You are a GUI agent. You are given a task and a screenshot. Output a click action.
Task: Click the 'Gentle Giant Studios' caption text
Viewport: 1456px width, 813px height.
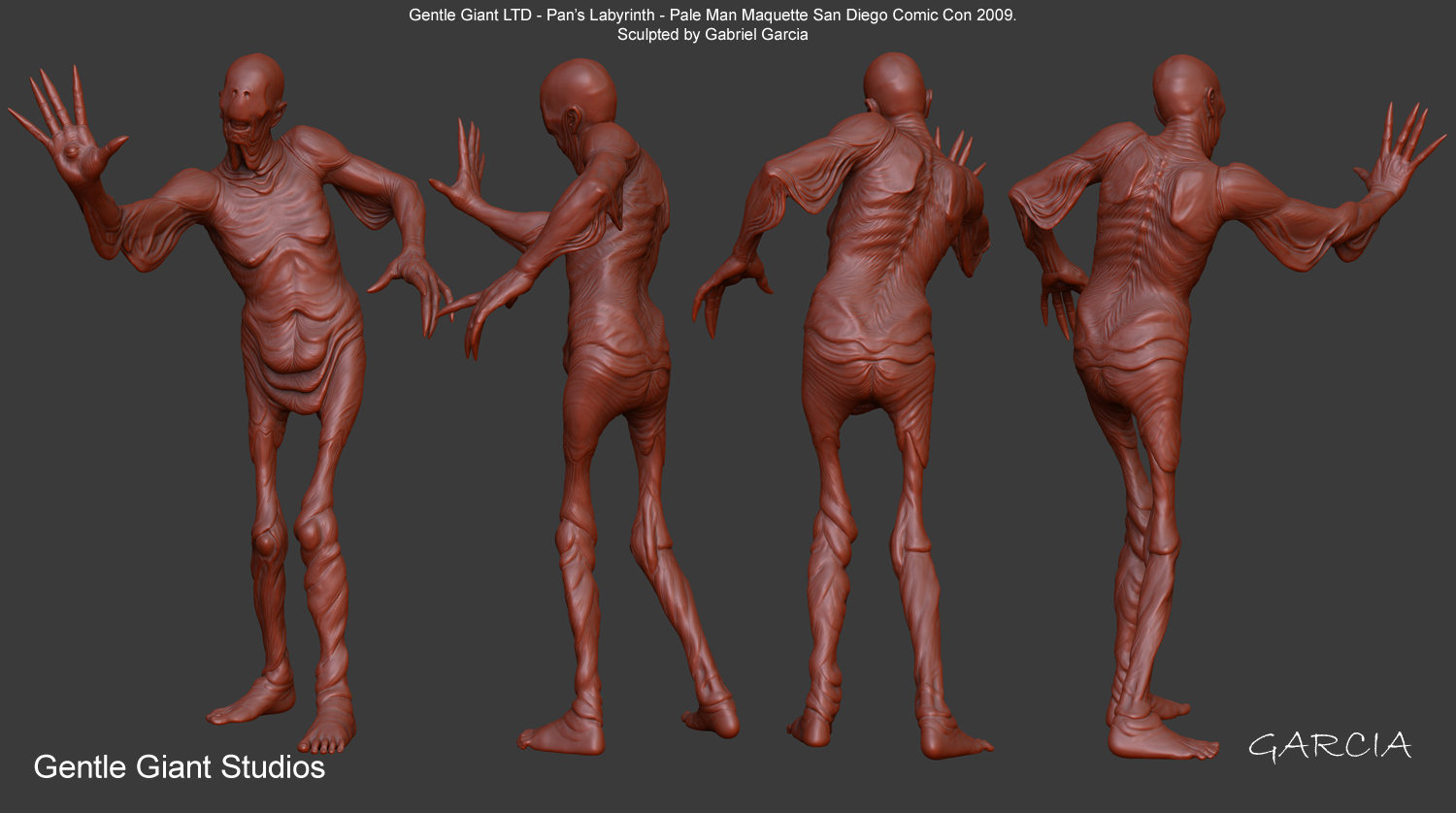pyautogui.click(x=180, y=767)
